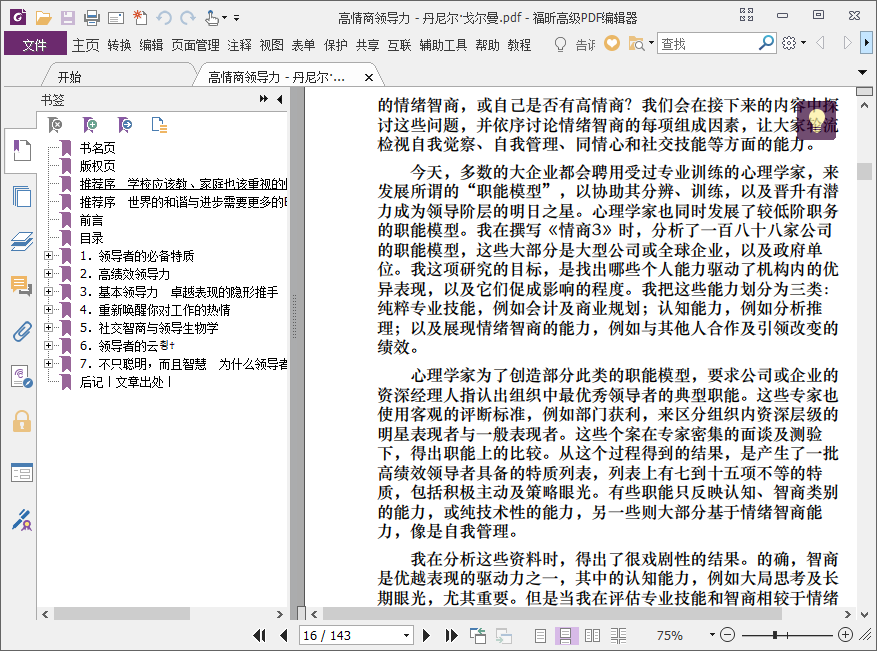877x651 pixels.
Task: Click the vertical document scrollbar thumb
Action: [x=864, y=171]
